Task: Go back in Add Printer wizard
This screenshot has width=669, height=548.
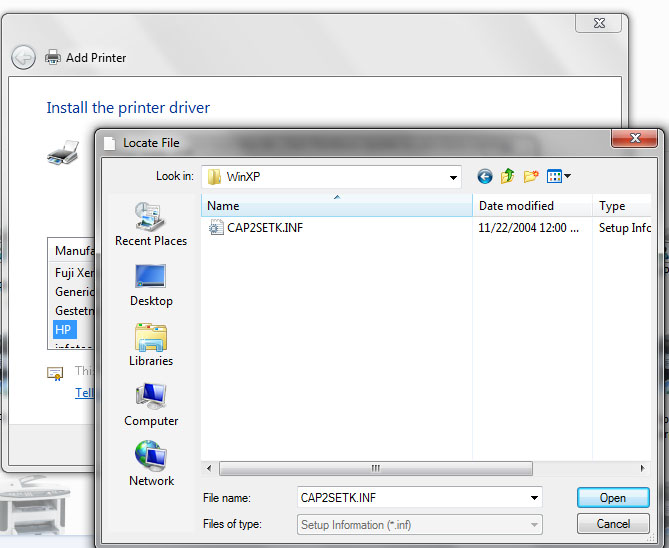Action: (23, 57)
